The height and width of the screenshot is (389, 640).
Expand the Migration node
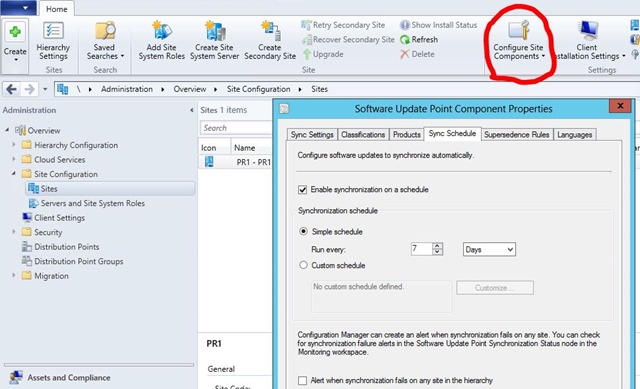point(13,276)
